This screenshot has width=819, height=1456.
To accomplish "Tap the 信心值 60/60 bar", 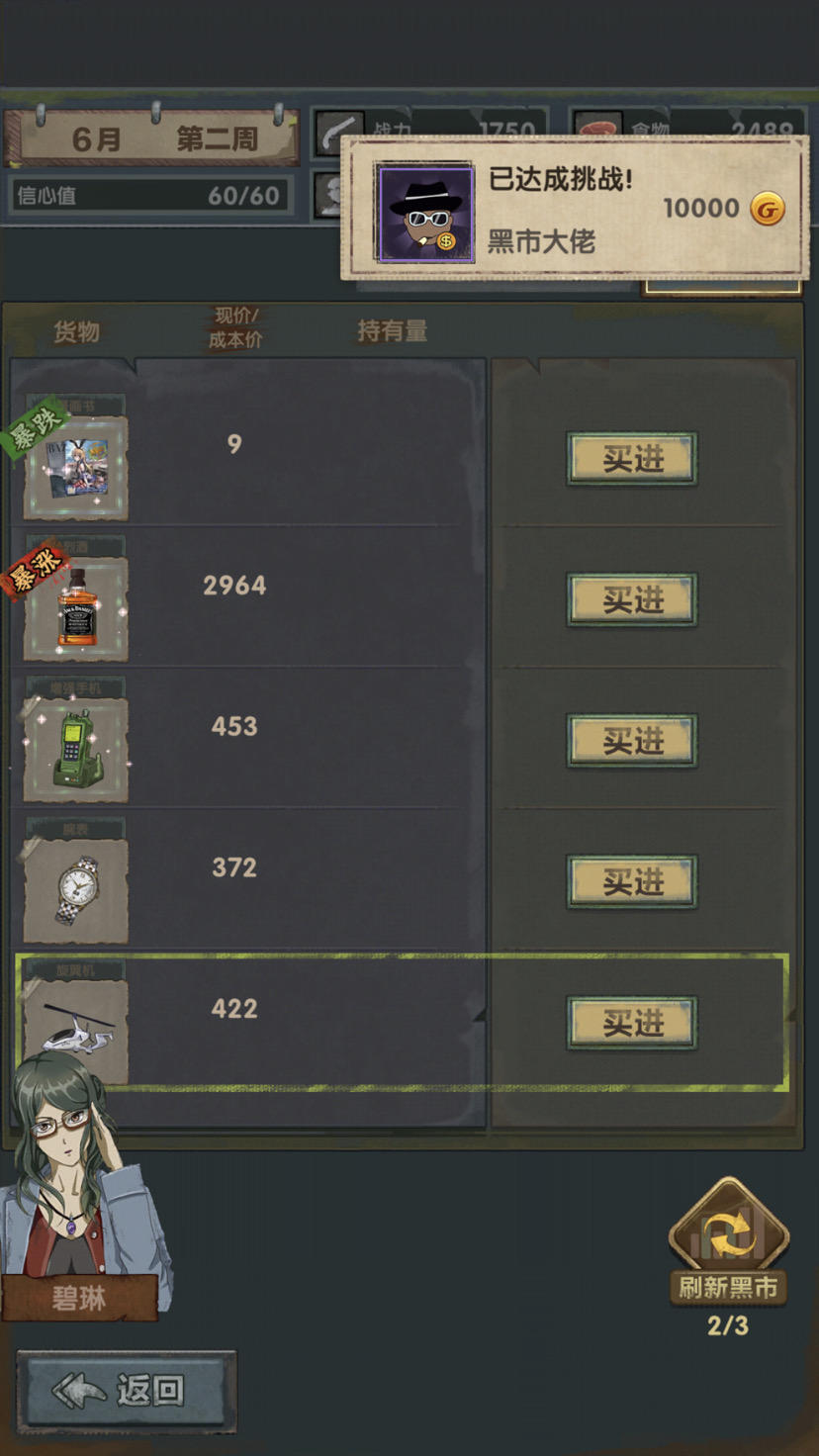I will pyautogui.click(x=148, y=195).
